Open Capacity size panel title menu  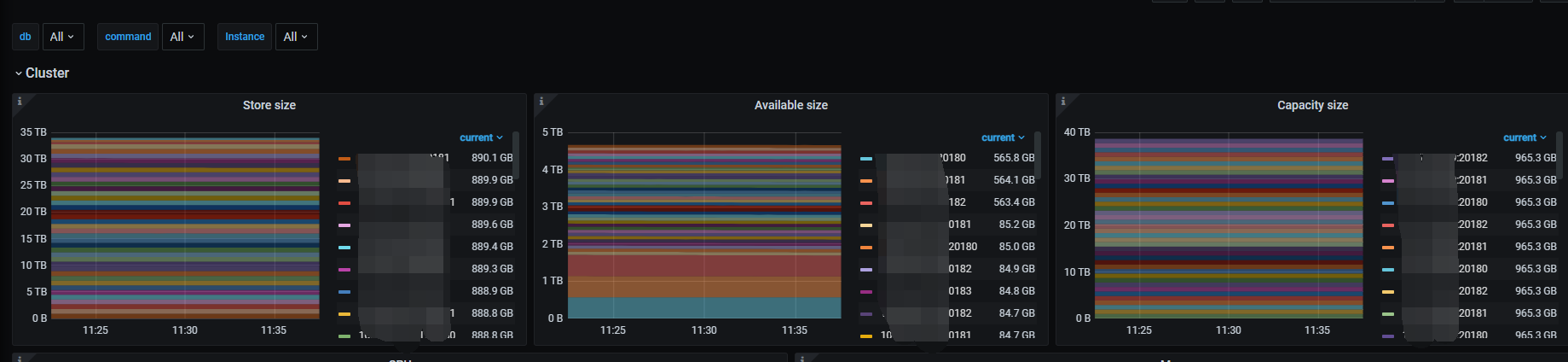(1313, 105)
